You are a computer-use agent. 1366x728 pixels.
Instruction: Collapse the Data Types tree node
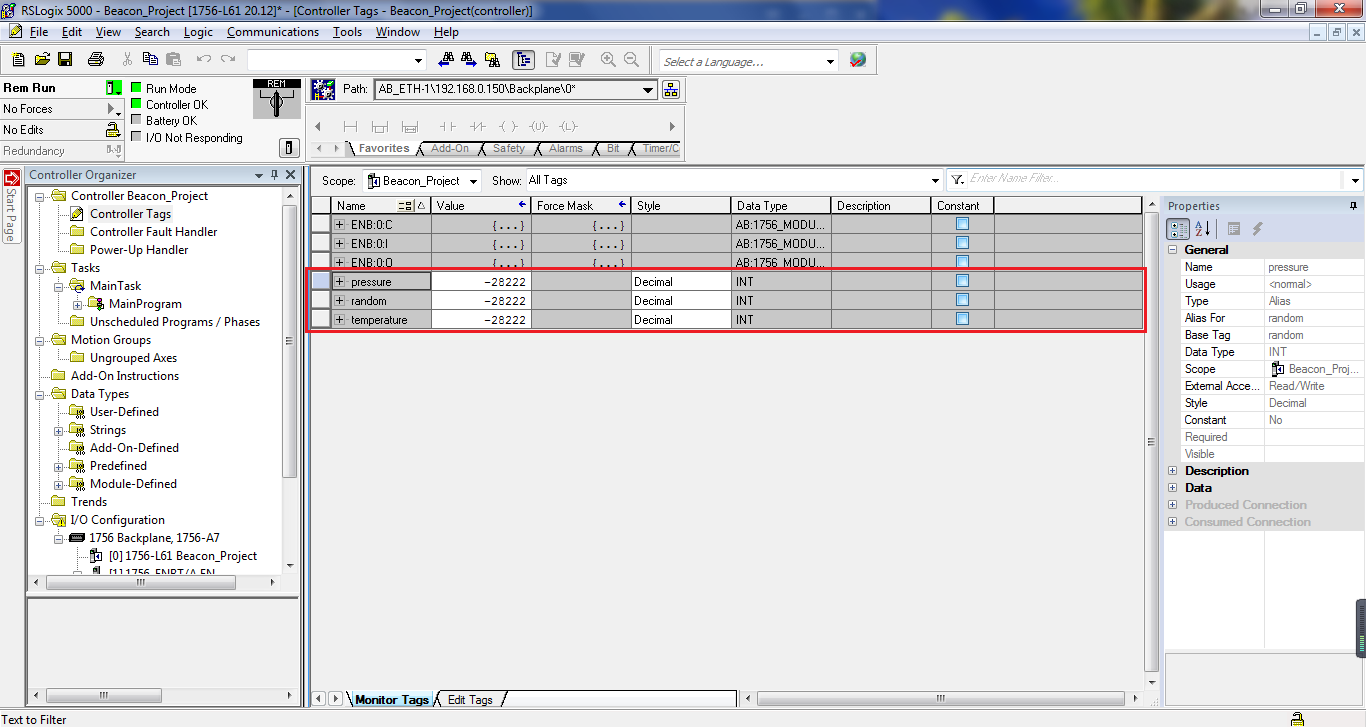pyautogui.click(x=41, y=394)
